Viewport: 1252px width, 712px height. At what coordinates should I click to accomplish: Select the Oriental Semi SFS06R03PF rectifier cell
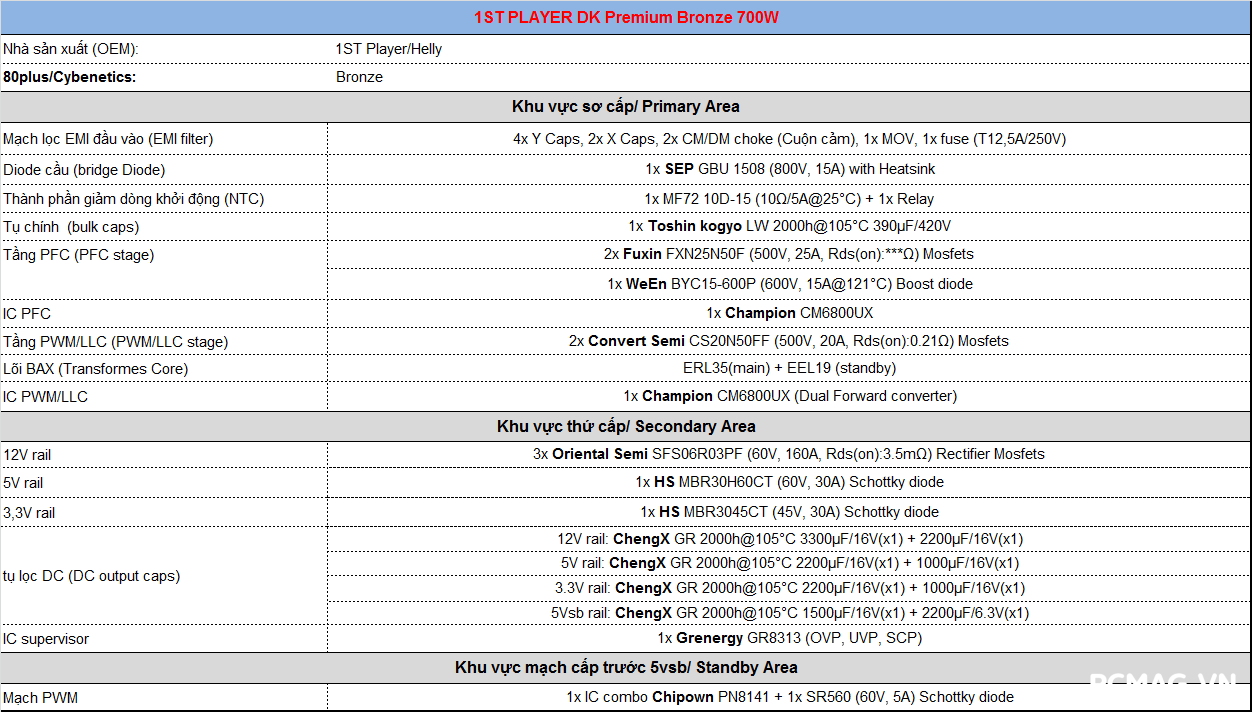[x=789, y=454]
